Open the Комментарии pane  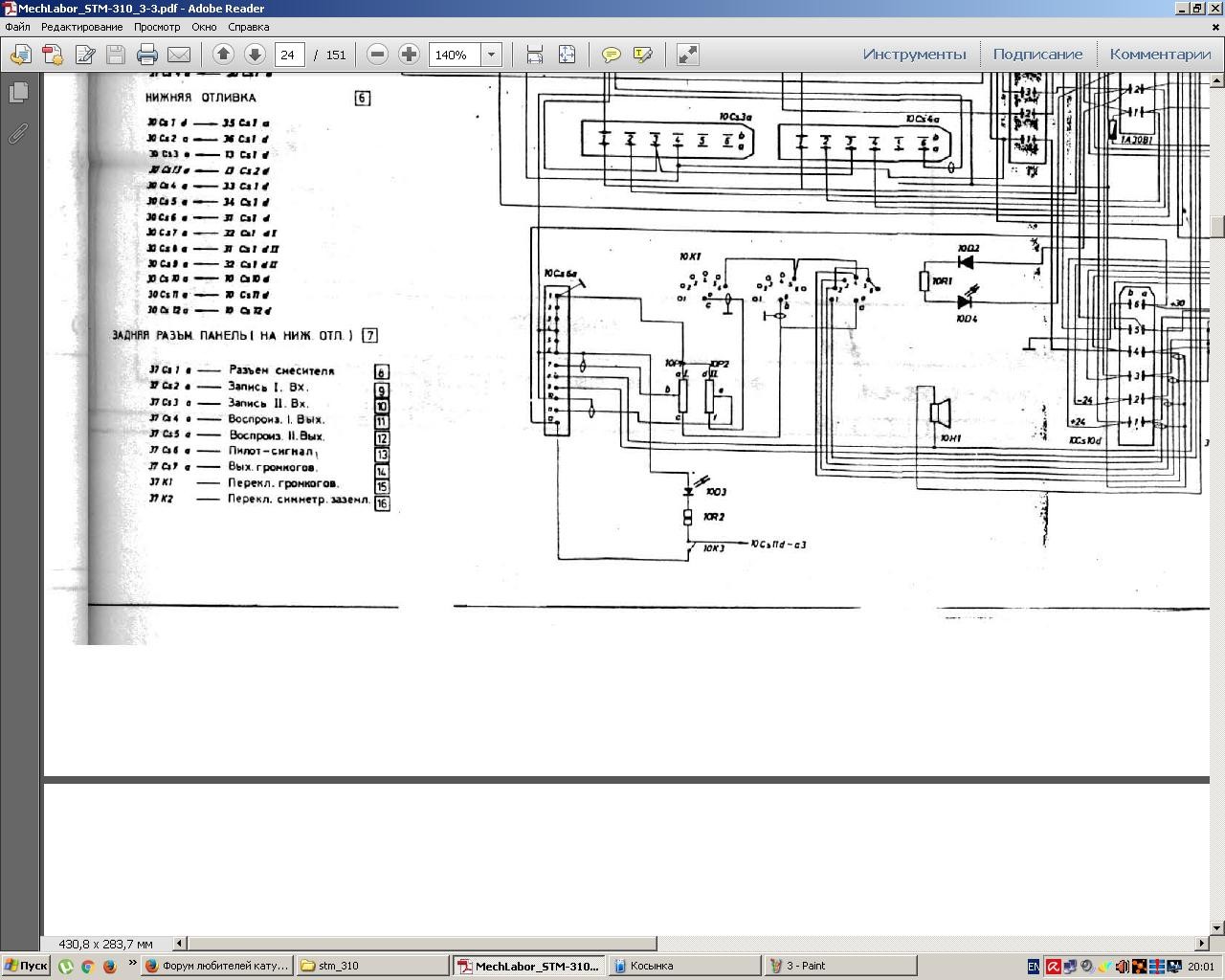click(1160, 55)
